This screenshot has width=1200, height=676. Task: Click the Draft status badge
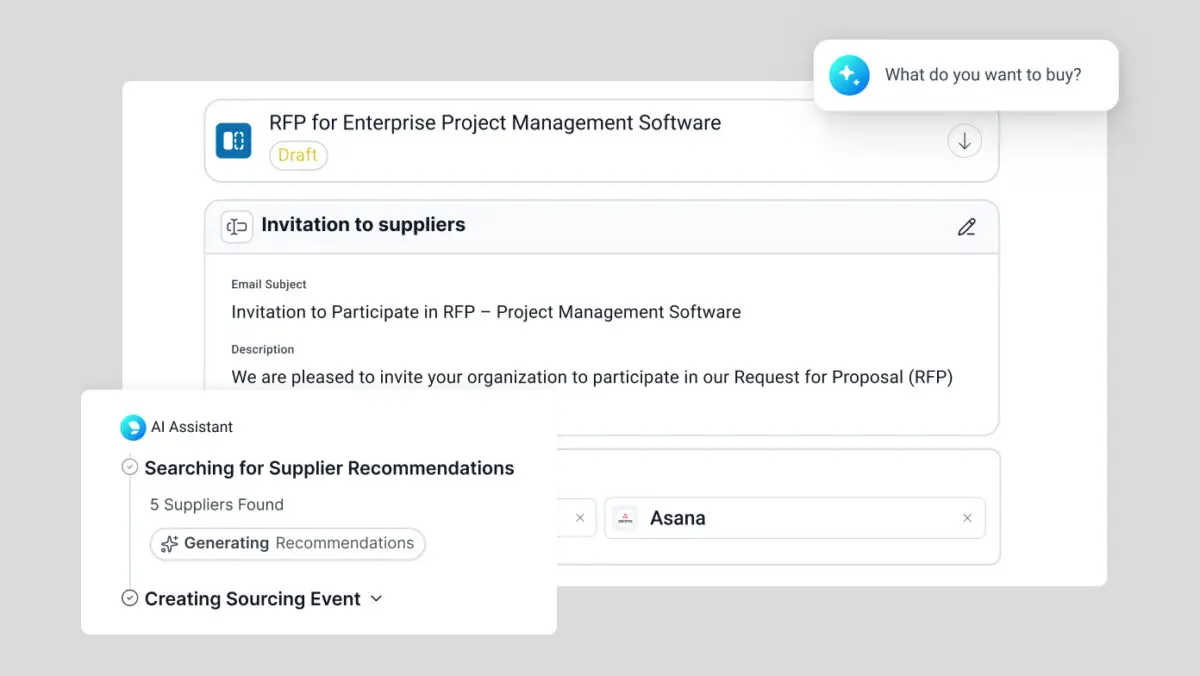point(298,155)
